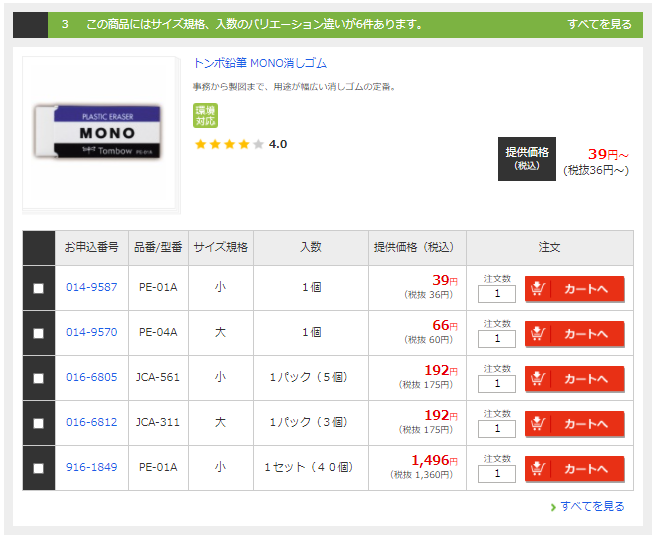Screen dimensions: 661x543
Task: Click the お申込番号 column header
Action: 91,247
